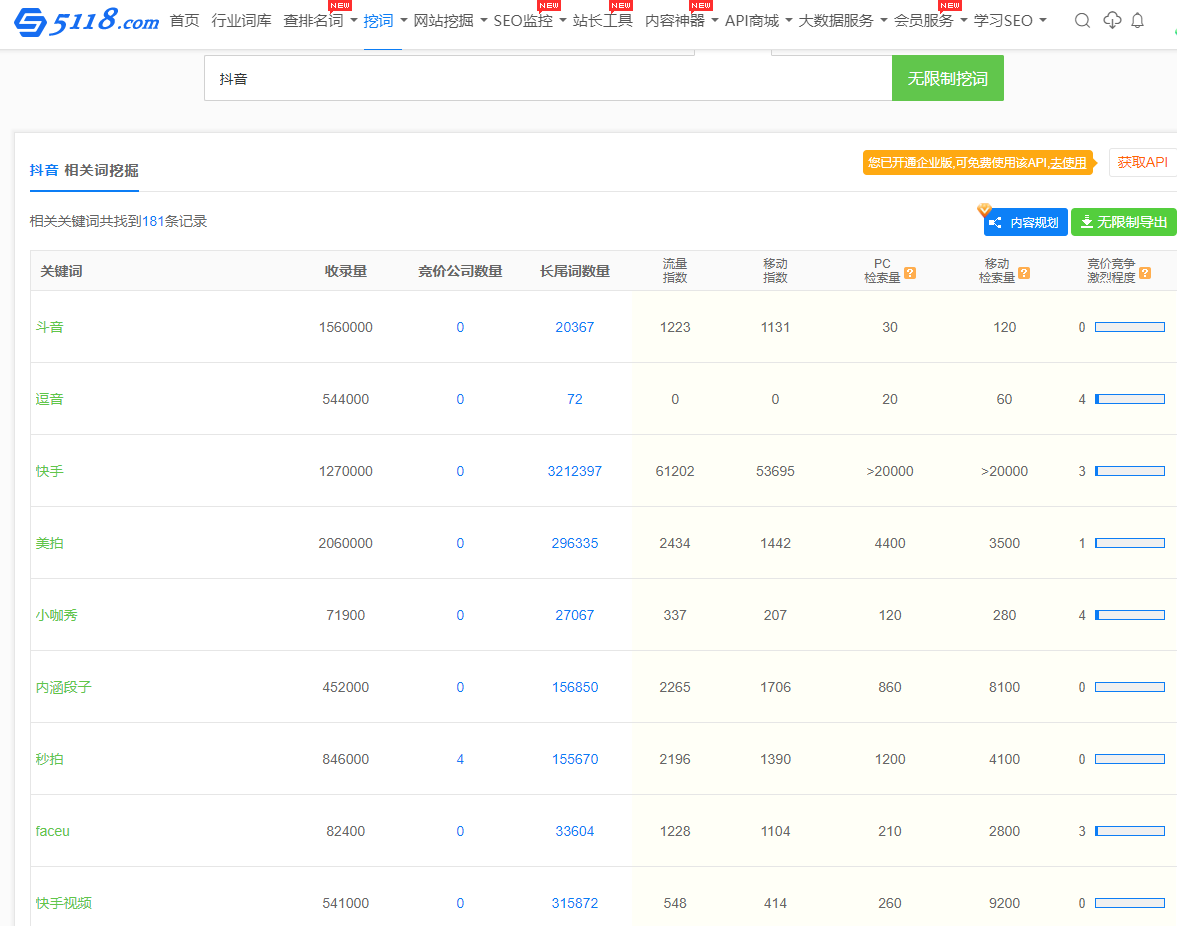The width and height of the screenshot is (1177, 926).
Task: Open keyword link 快手视频
Action: [64, 903]
